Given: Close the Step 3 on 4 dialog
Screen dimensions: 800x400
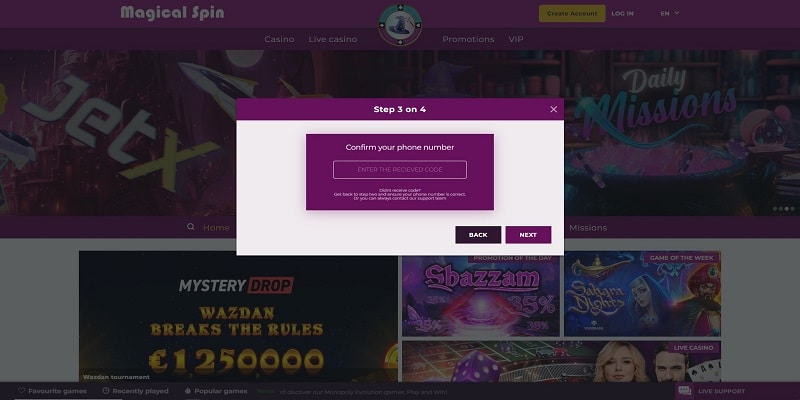Looking at the screenshot, I should 554,109.
